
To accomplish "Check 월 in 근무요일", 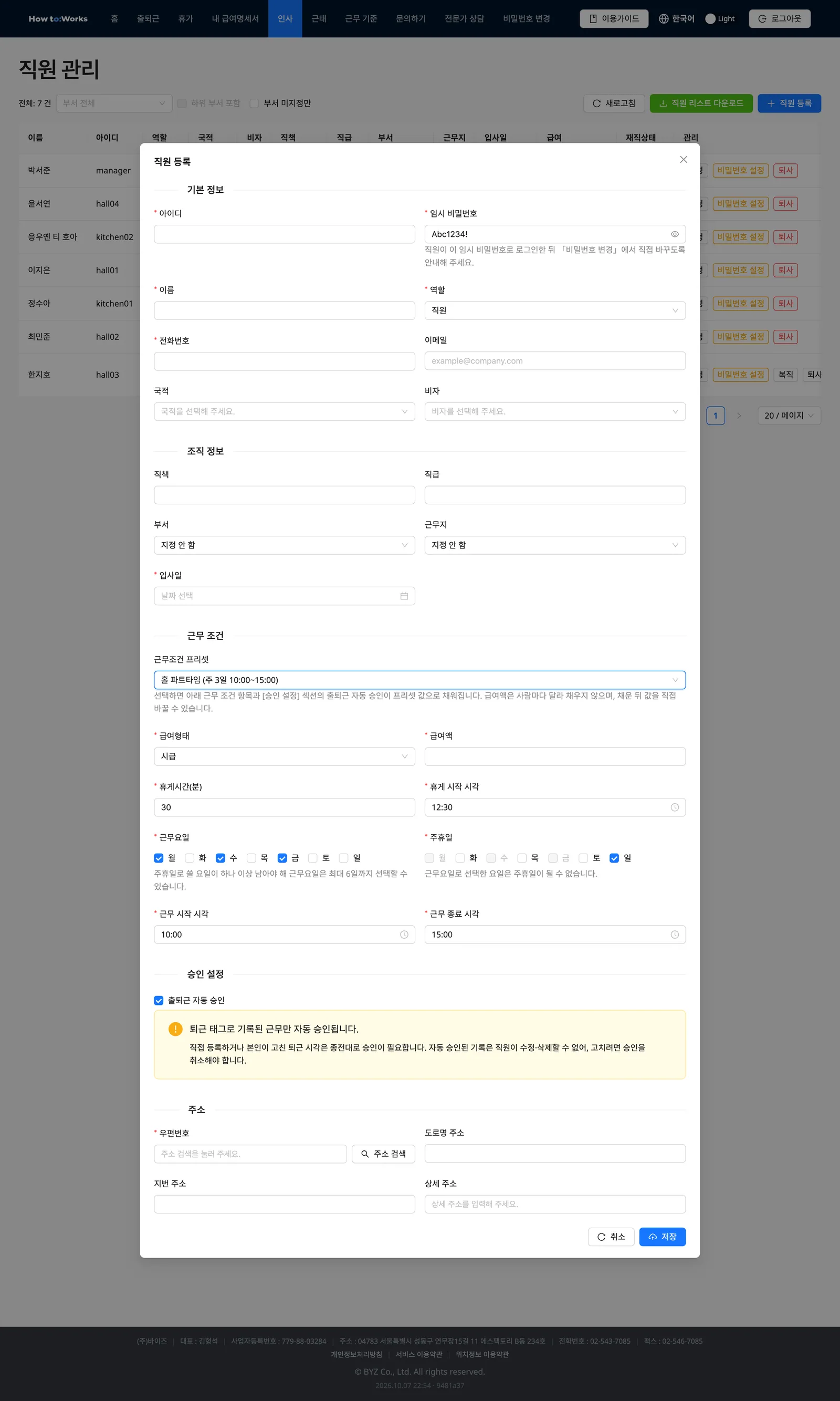I will point(159,858).
